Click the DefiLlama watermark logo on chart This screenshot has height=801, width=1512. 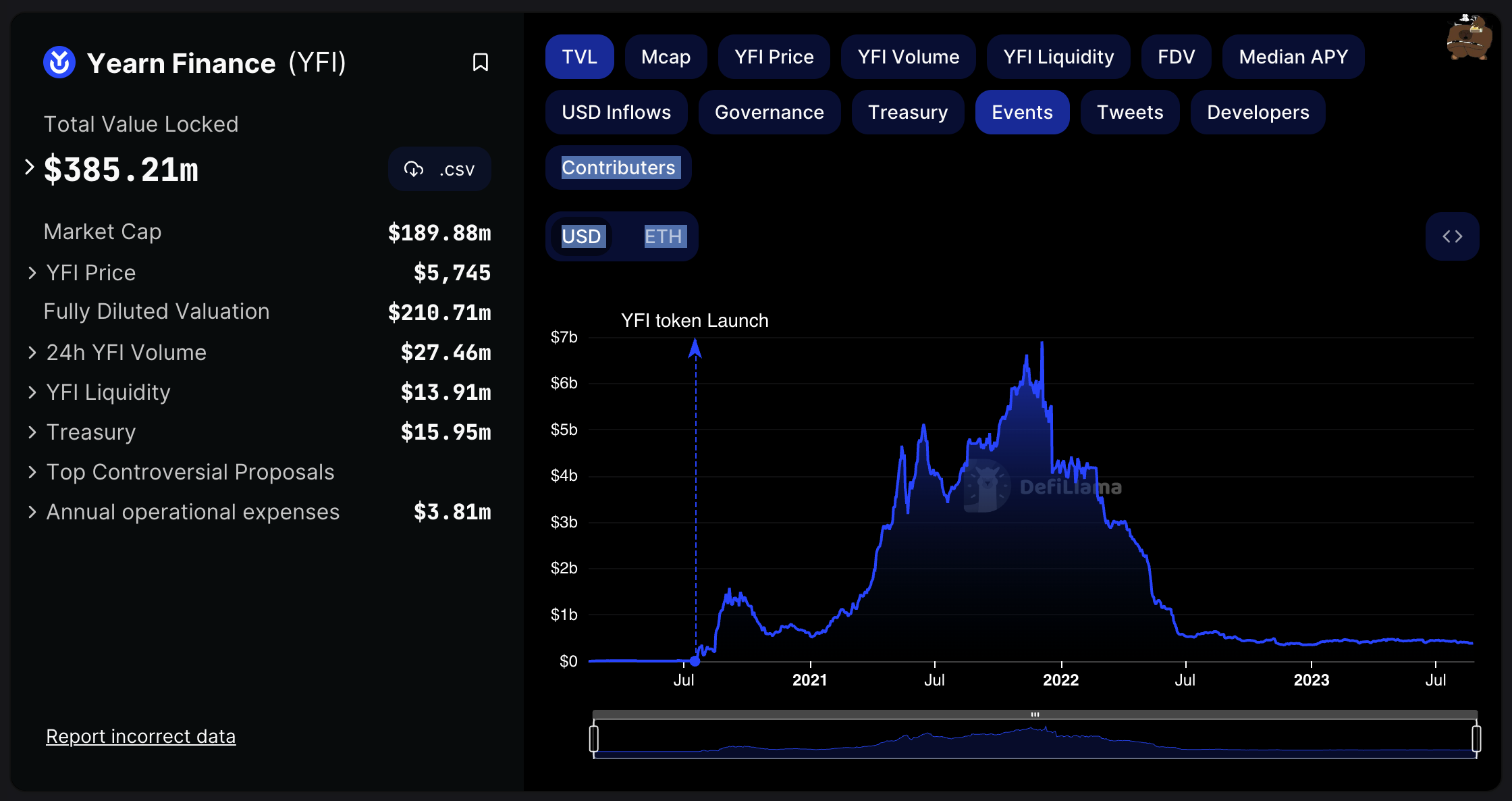tap(988, 486)
